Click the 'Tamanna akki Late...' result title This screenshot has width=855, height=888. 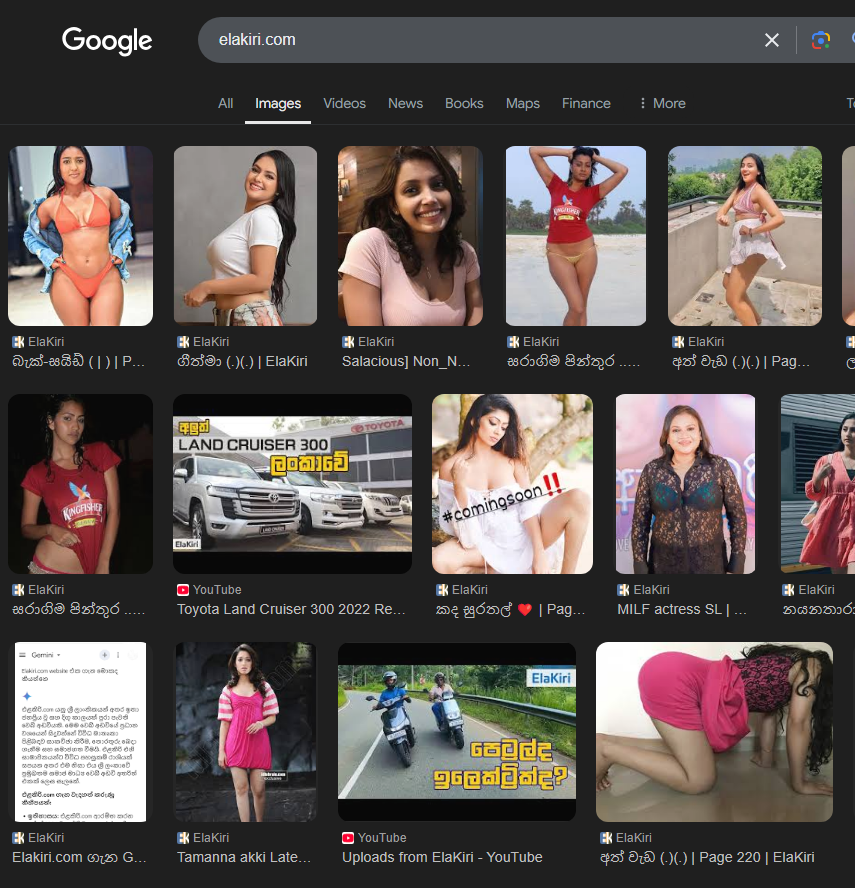click(244, 857)
